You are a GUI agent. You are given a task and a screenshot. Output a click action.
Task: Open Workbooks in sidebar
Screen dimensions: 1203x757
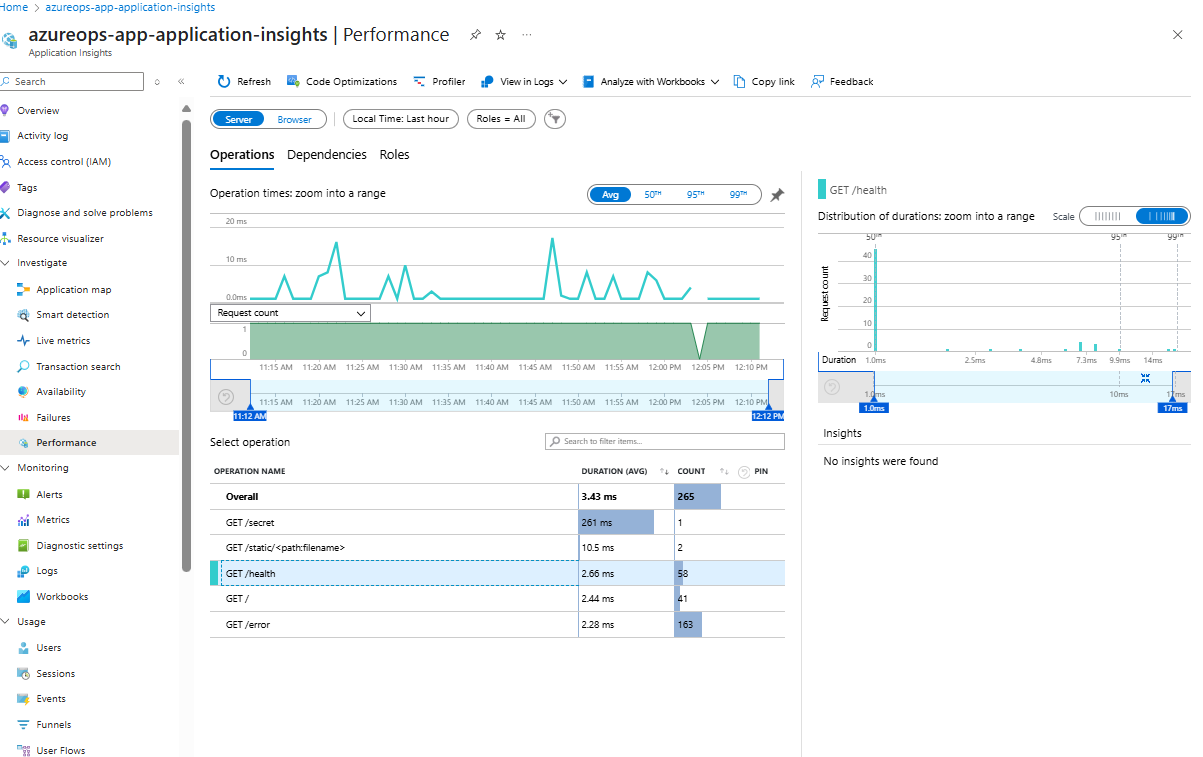pyautogui.click(x=62, y=596)
